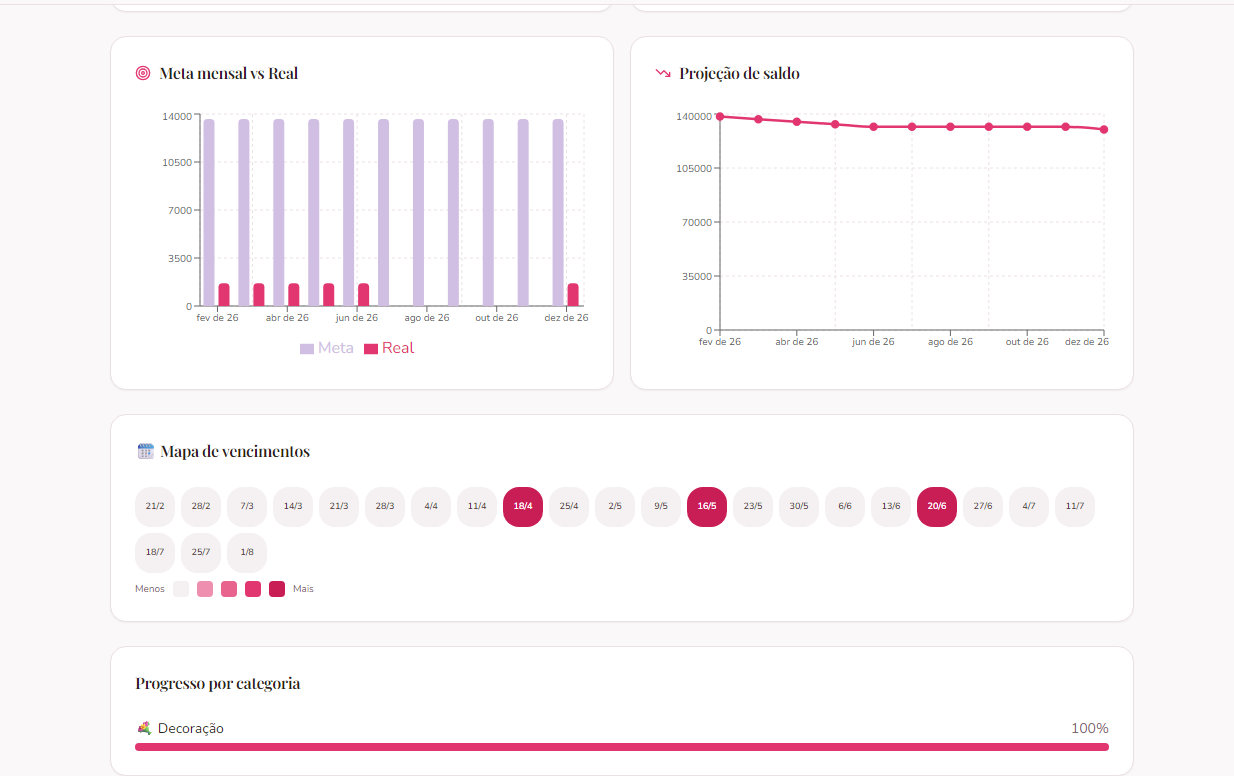The image size is (1234, 776).
Task: Click the Real legend pink square
Action: 371,349
